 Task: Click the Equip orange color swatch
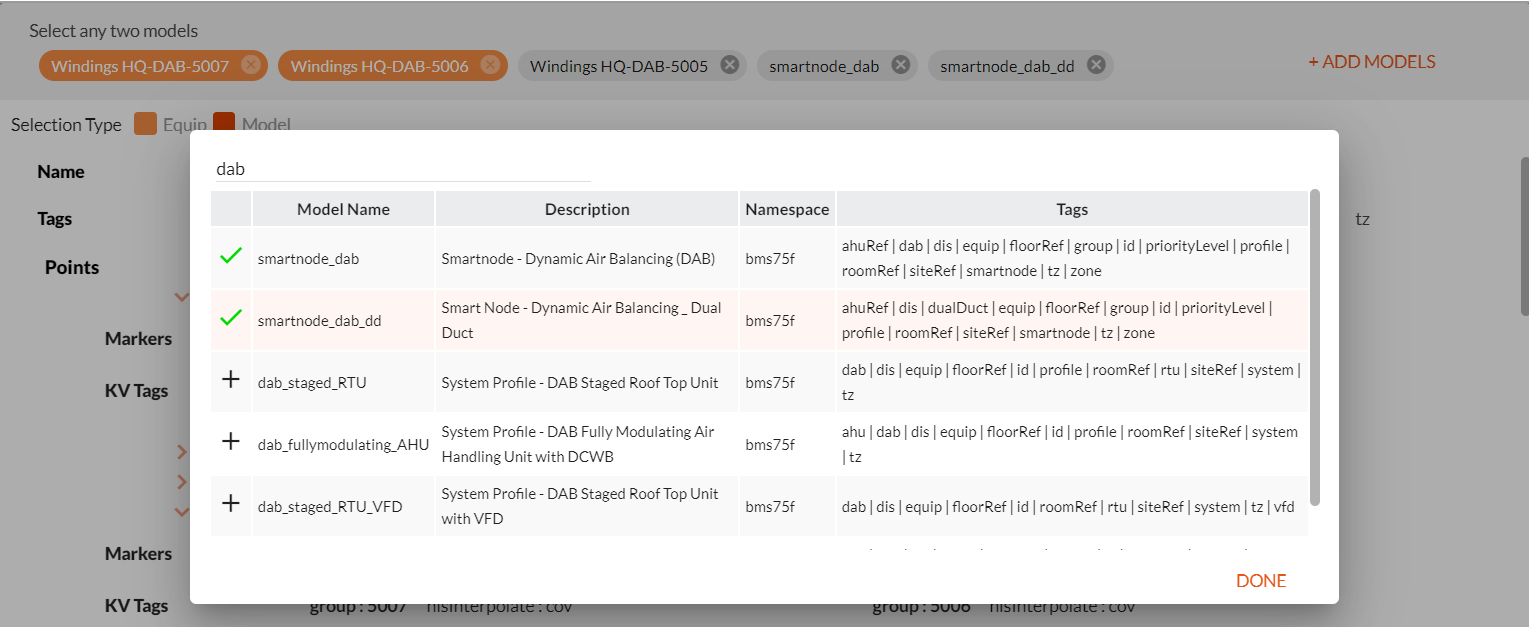coord(146,124)
